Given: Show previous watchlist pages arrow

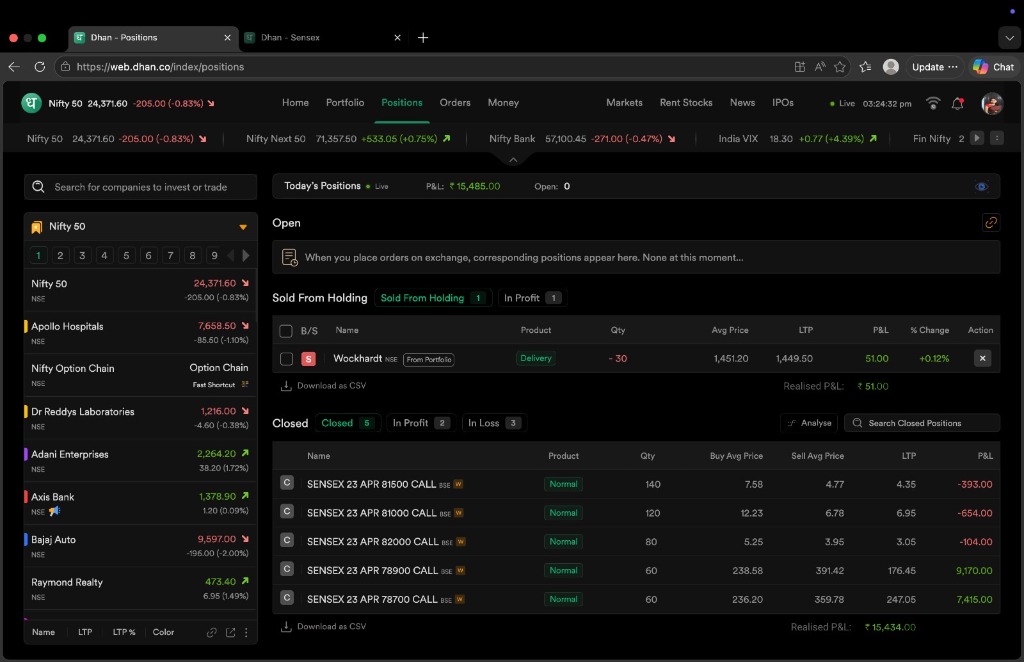Looking at the screenshot, I should click(x=231, y=255).
